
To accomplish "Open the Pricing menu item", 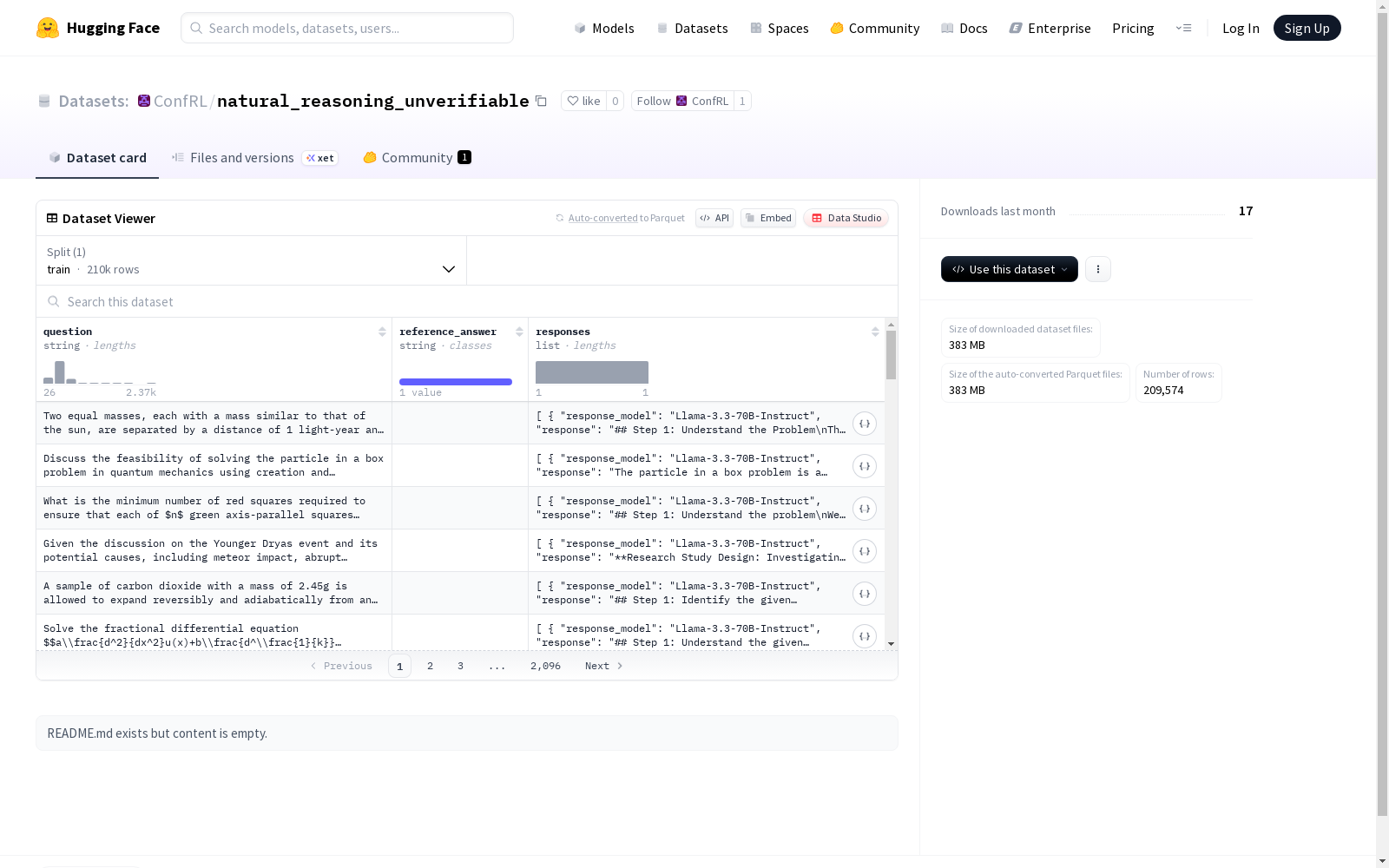I will coord(1133,28).
